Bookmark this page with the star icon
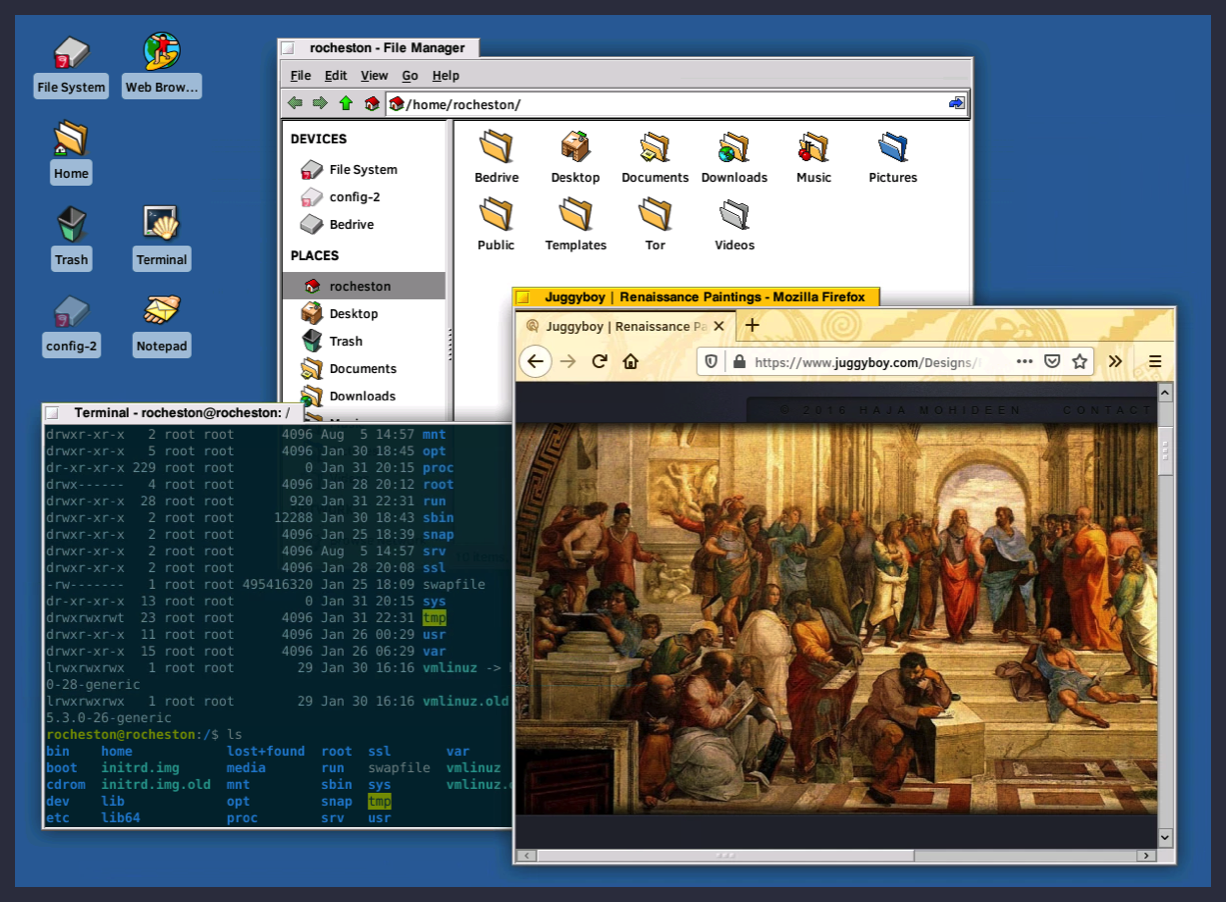The image size is (1226, 902). [1080, 361]
